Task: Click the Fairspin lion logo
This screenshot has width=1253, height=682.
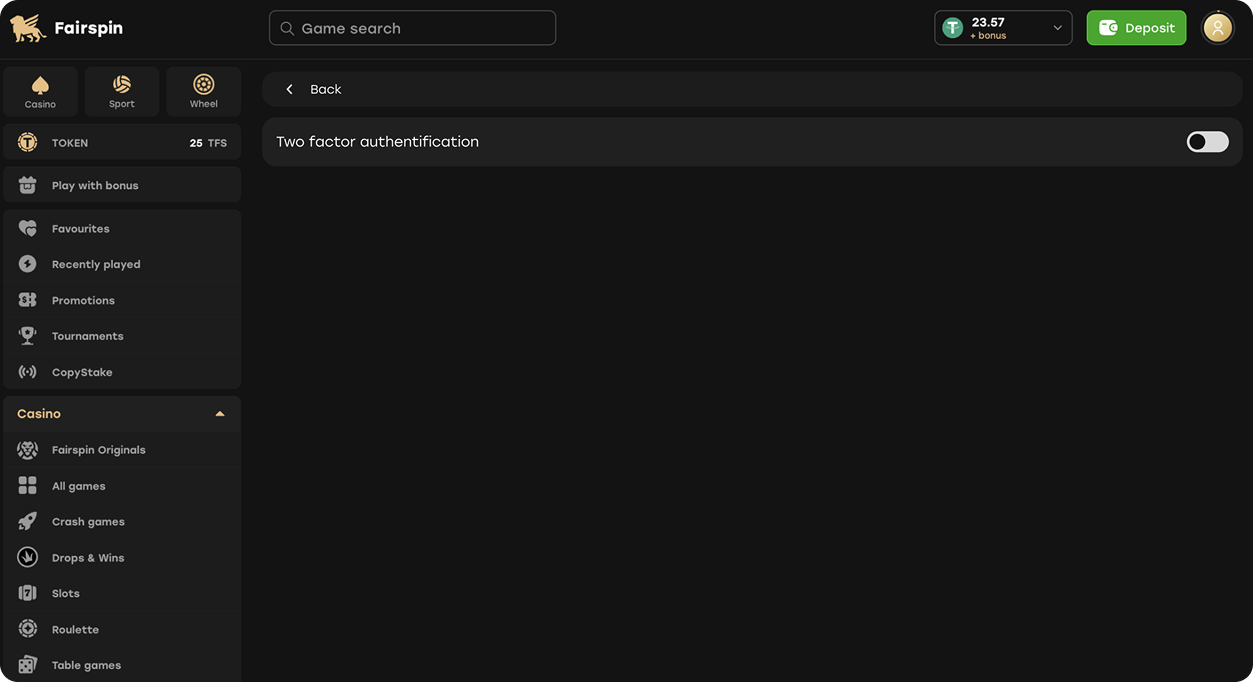Action: click(x=28, y=28)
